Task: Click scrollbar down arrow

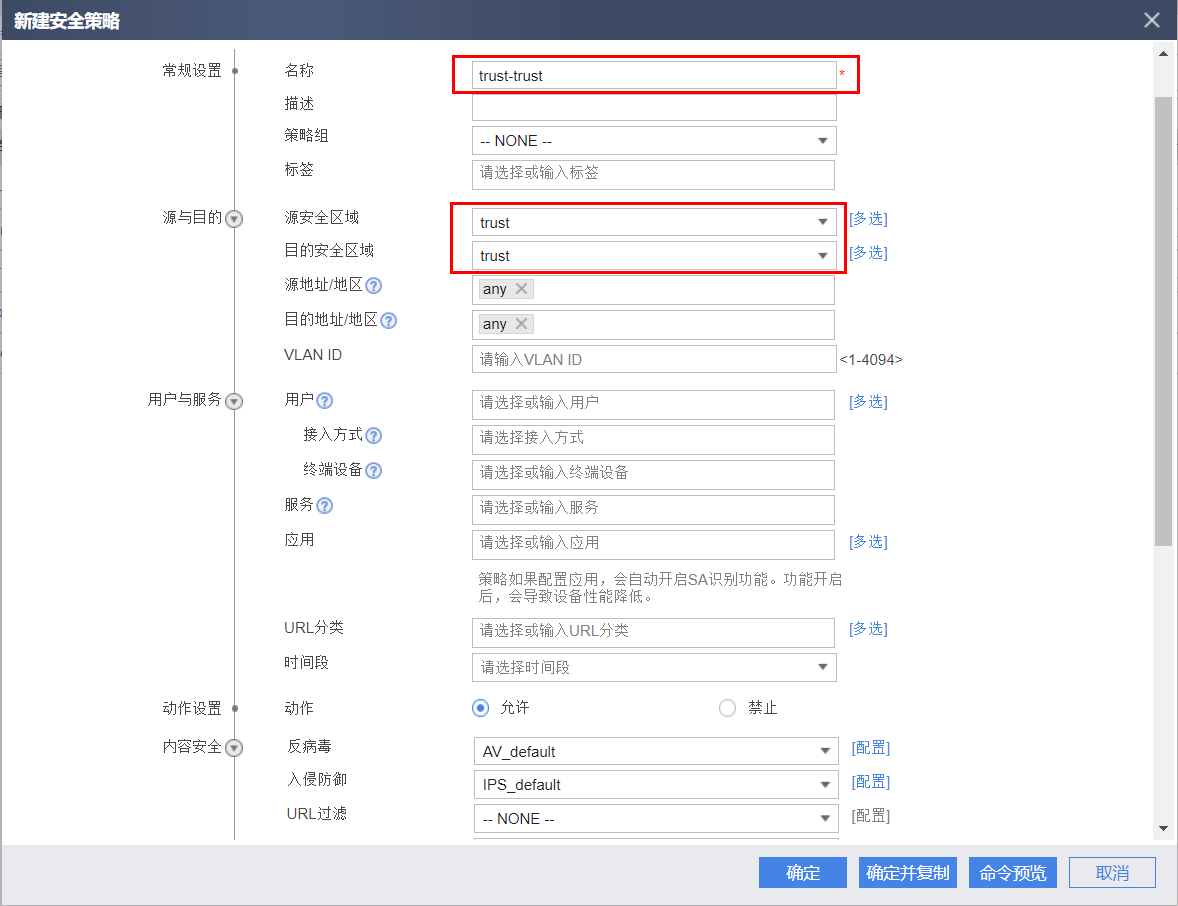Action: pyautogui.click(x=1163, y=829)
